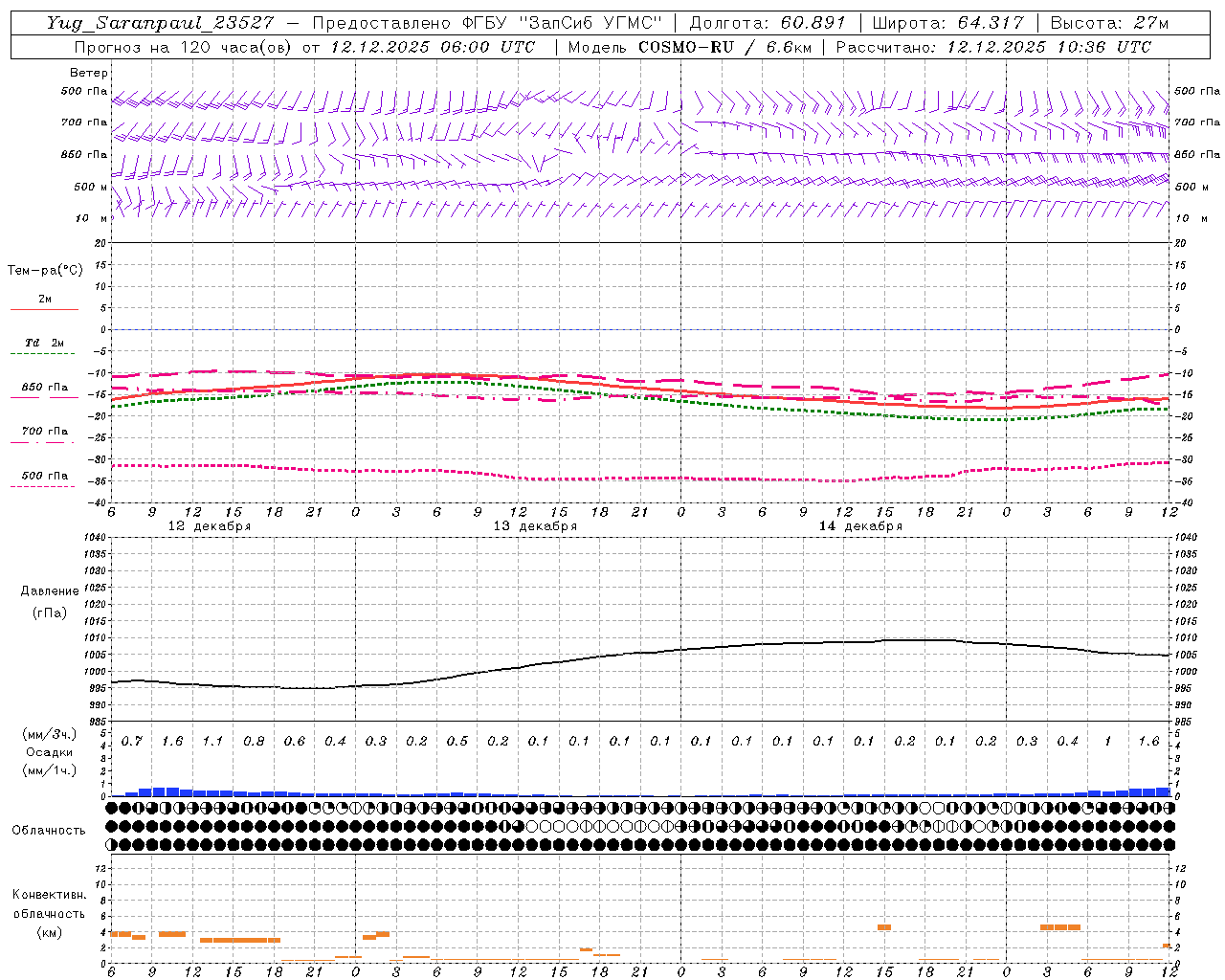Click the Td 2м dew point legend label
Screen dimensions: 1225x980
[x=44, y=343]
